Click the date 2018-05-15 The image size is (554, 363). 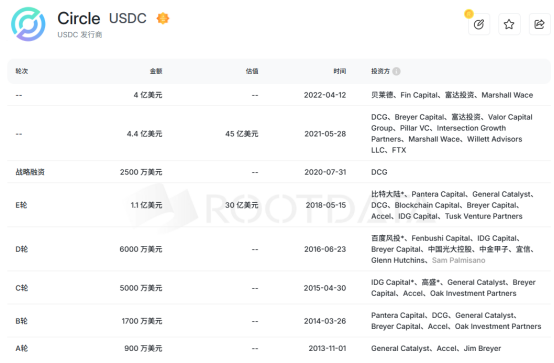(326, 205)
